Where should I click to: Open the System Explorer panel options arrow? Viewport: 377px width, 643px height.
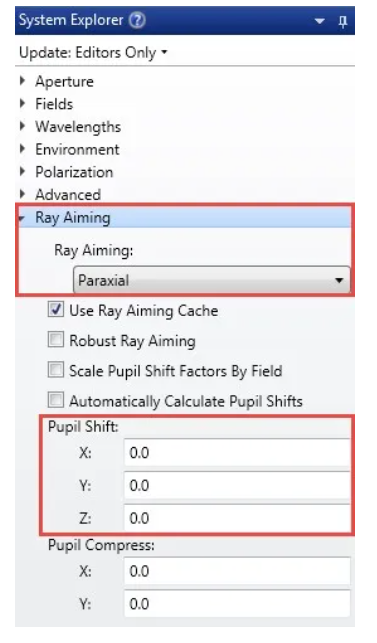click(319, 21)
